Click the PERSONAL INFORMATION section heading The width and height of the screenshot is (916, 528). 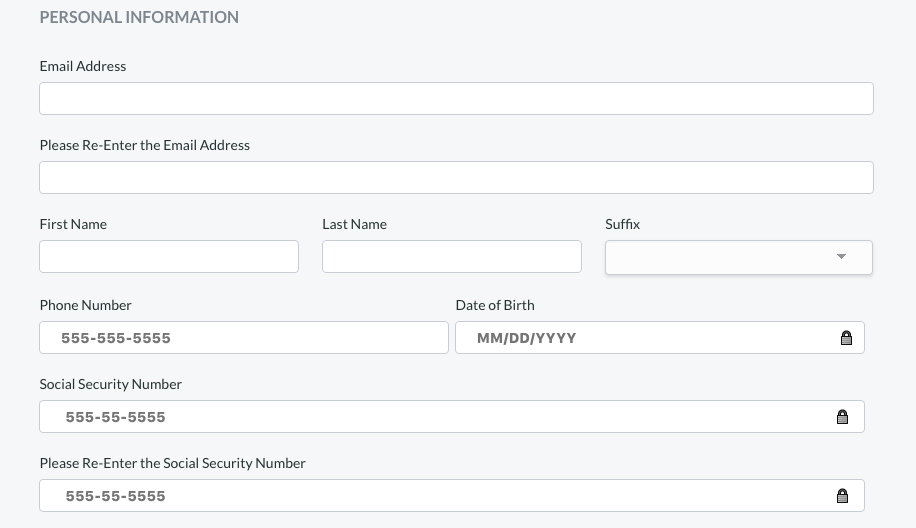139,17
